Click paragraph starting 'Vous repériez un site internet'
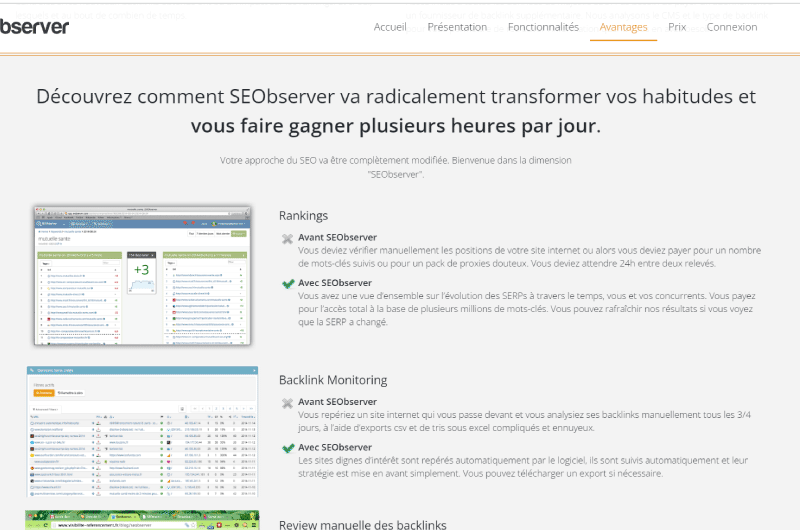This screenshot has height=530, width=800. tap(524, 421)
